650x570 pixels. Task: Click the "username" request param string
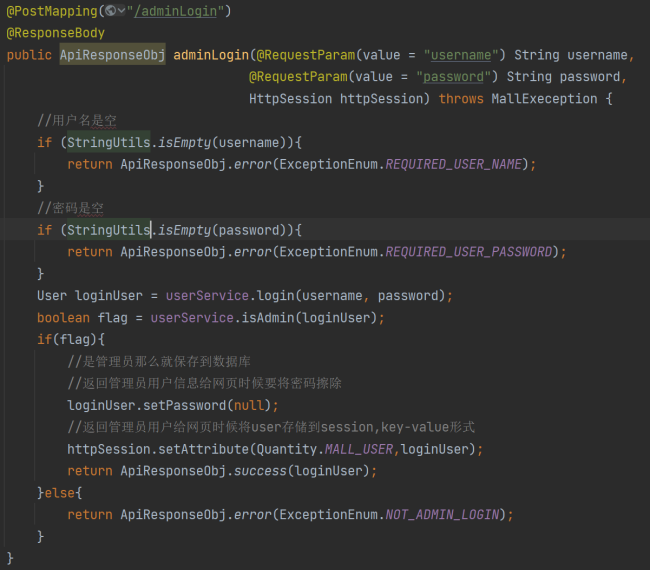pos(461,55)
